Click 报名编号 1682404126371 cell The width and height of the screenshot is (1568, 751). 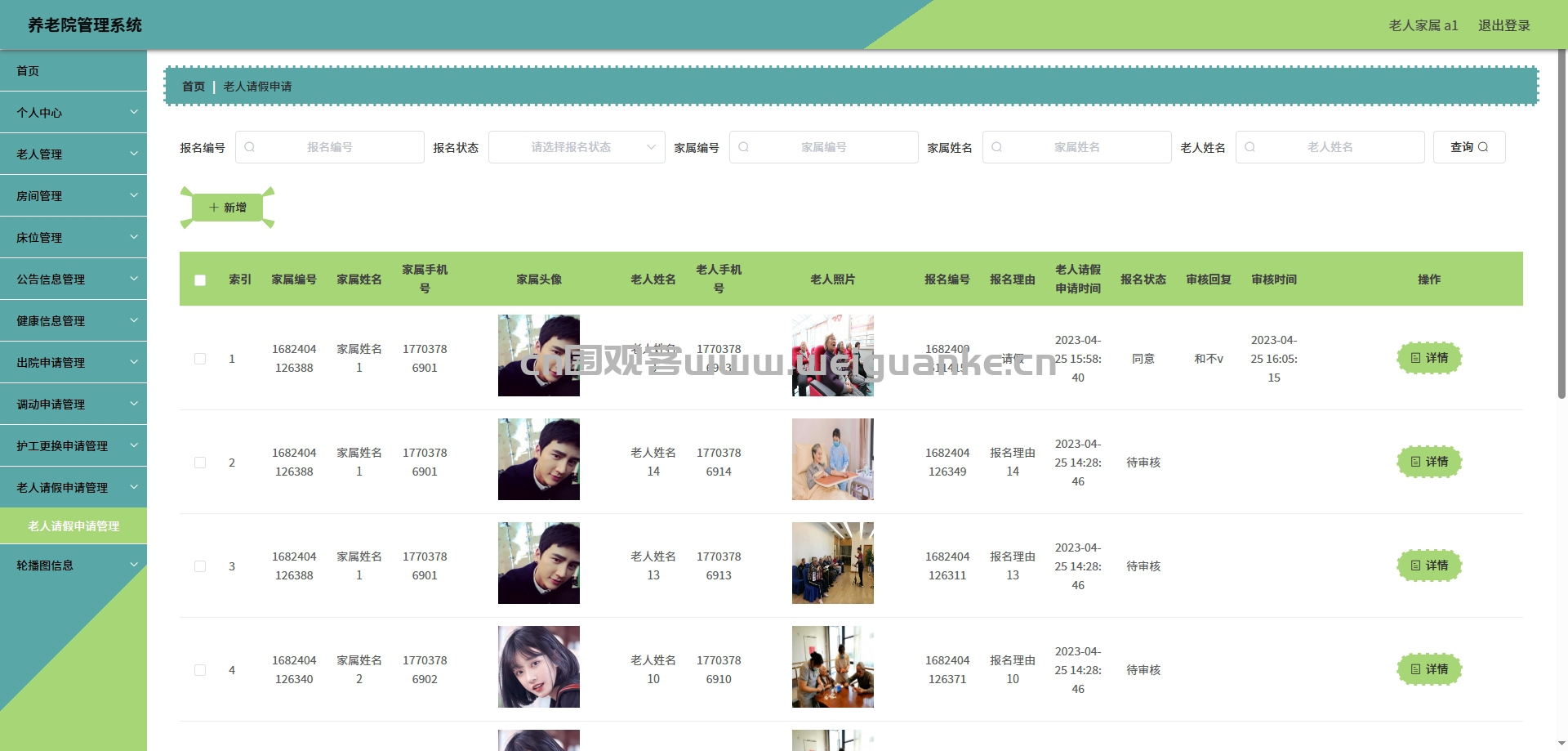pyautogui.click(x=947, y=669)
